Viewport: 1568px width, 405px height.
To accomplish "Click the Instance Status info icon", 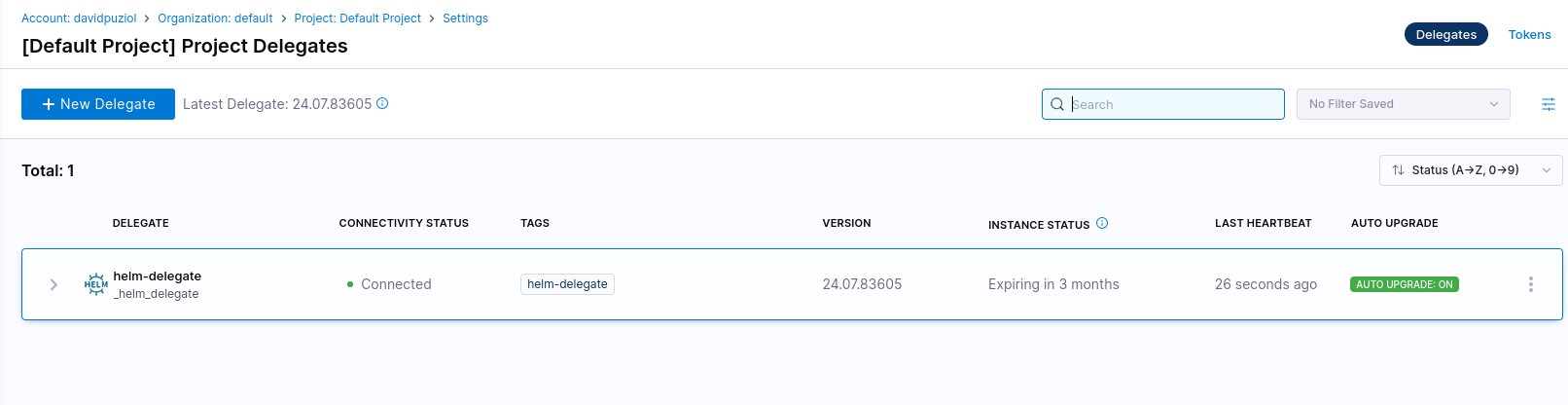I will pos(1102,223).
